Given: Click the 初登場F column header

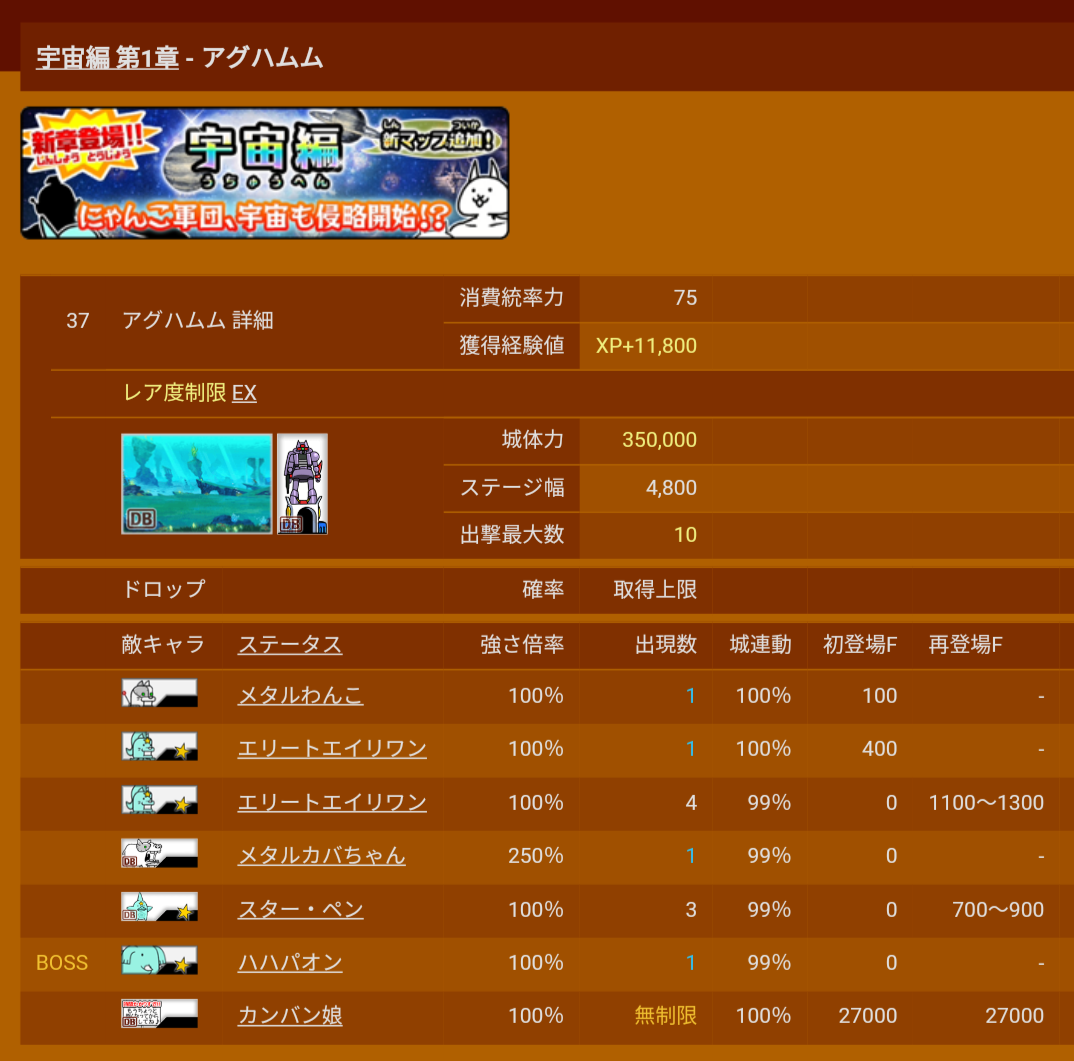Looking at the screenshot, I should [x=860, y=645].
